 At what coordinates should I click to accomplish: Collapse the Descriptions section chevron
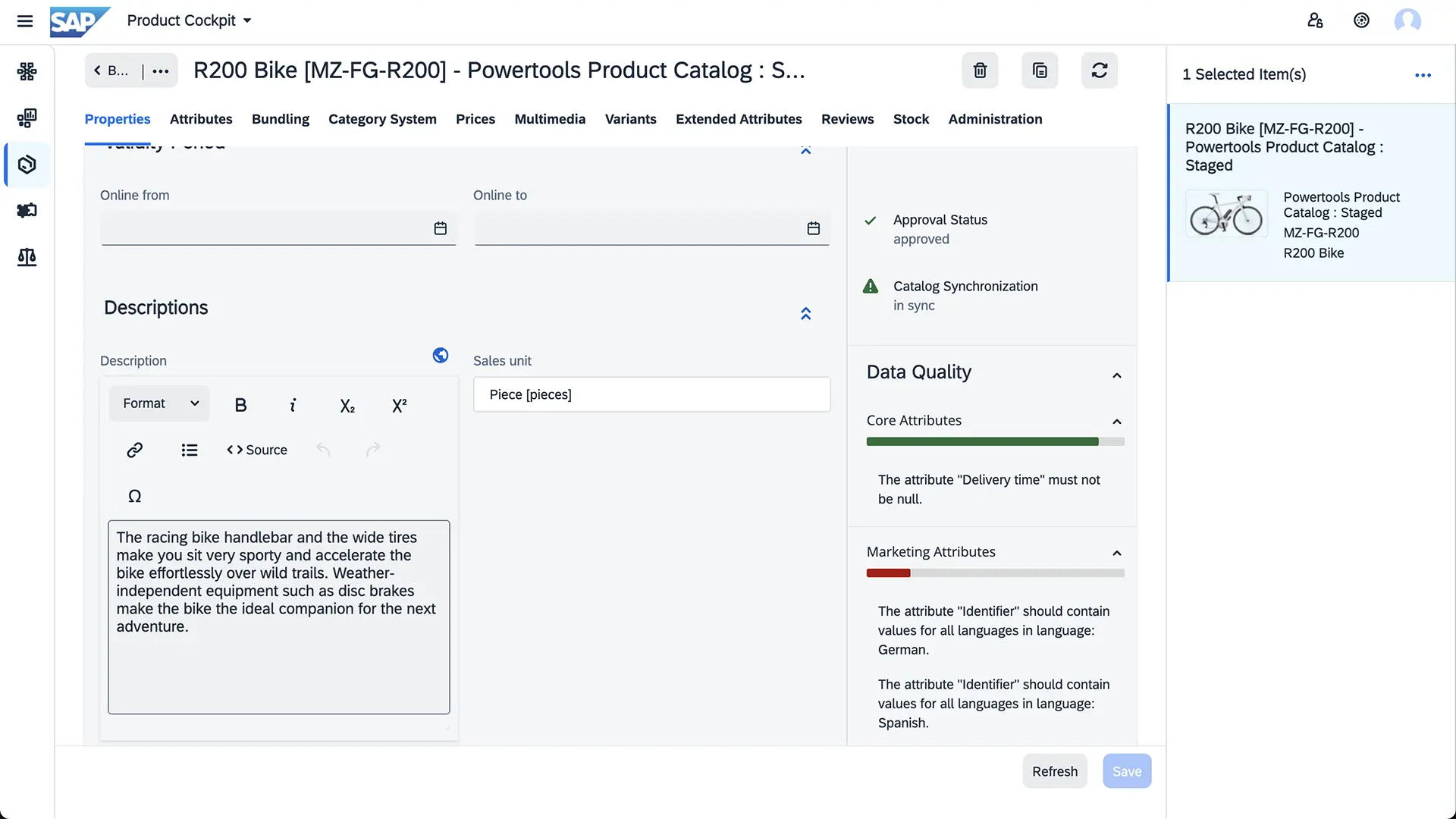click(x=806, y=313)
